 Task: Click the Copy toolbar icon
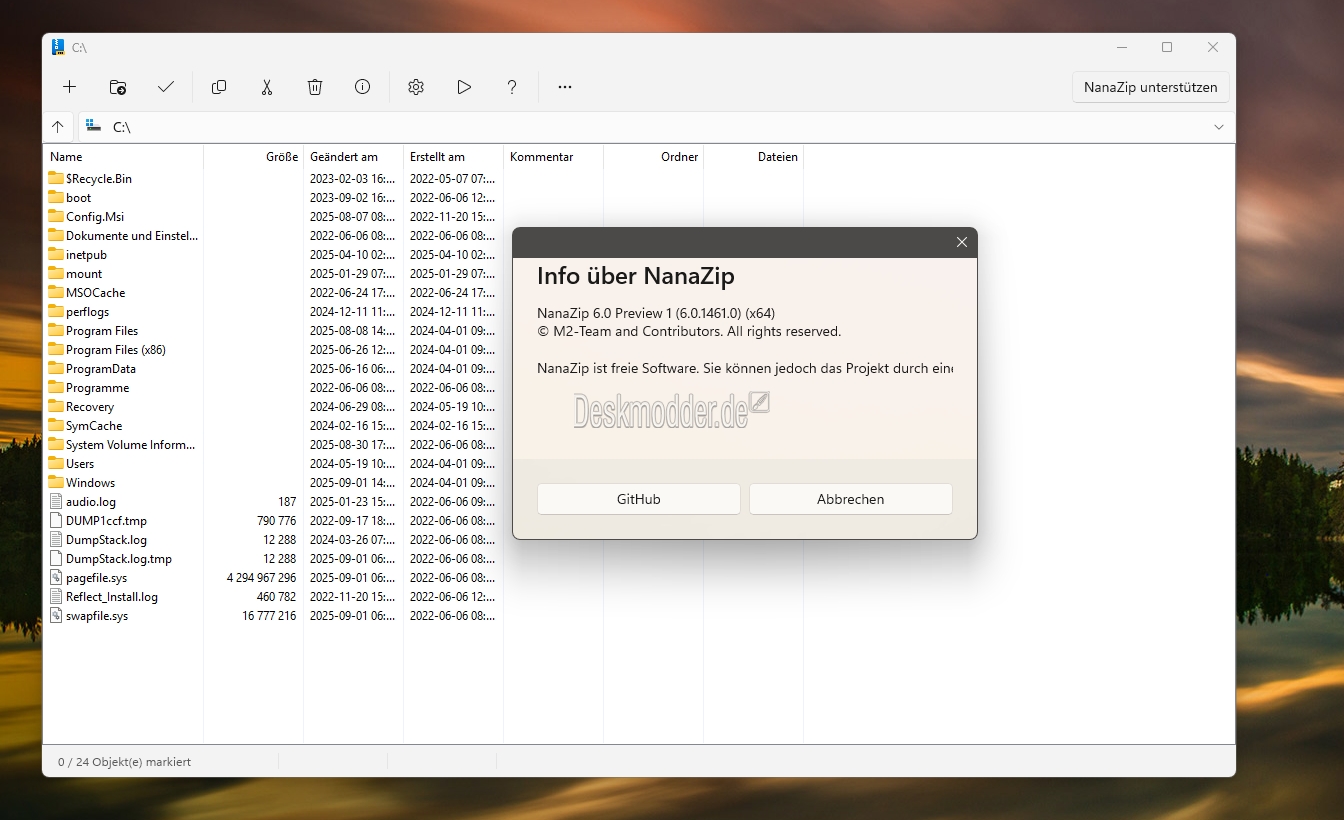coord(219,87)
